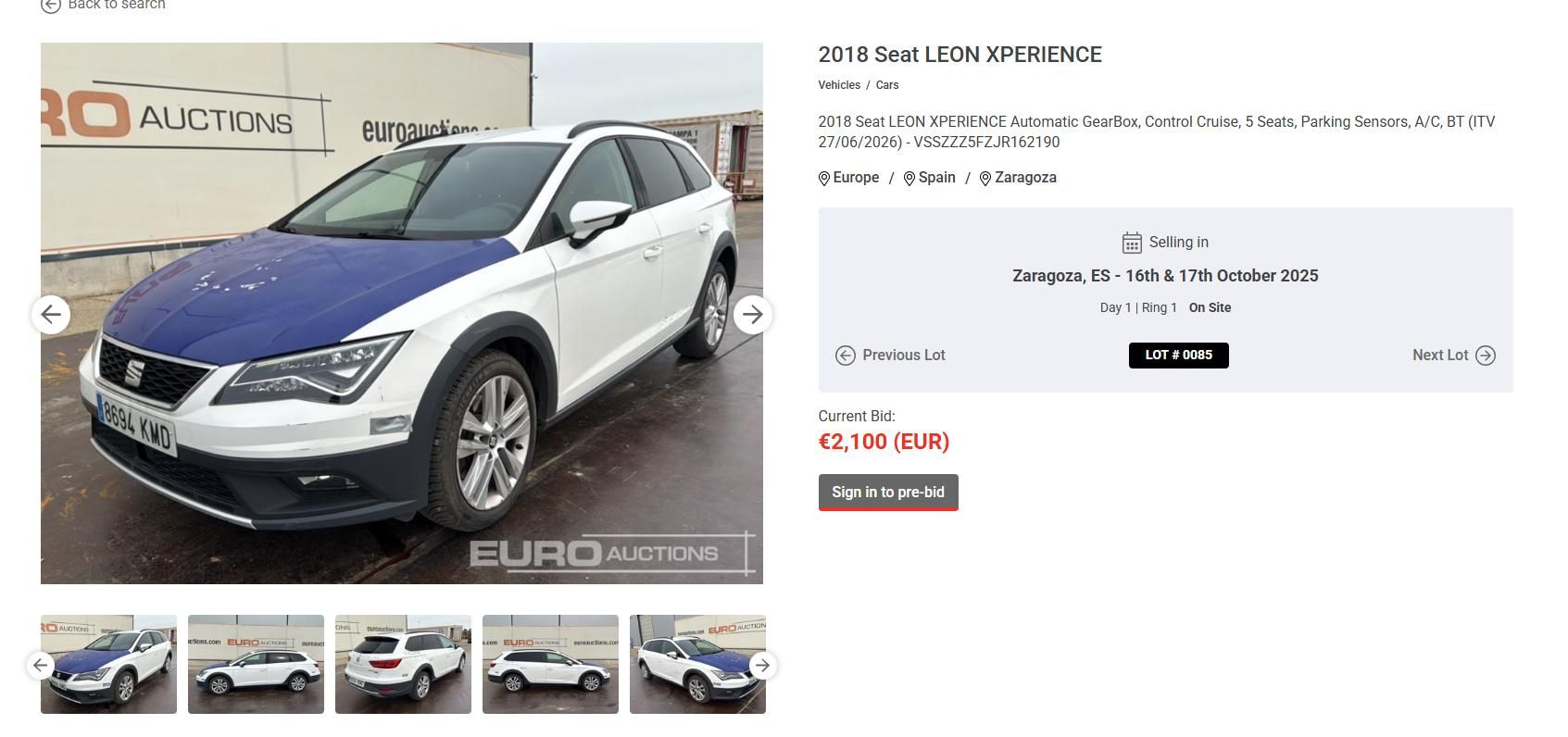
Task: Click the calendar icon beside Selling in
Action: [x=1132, y=243]
